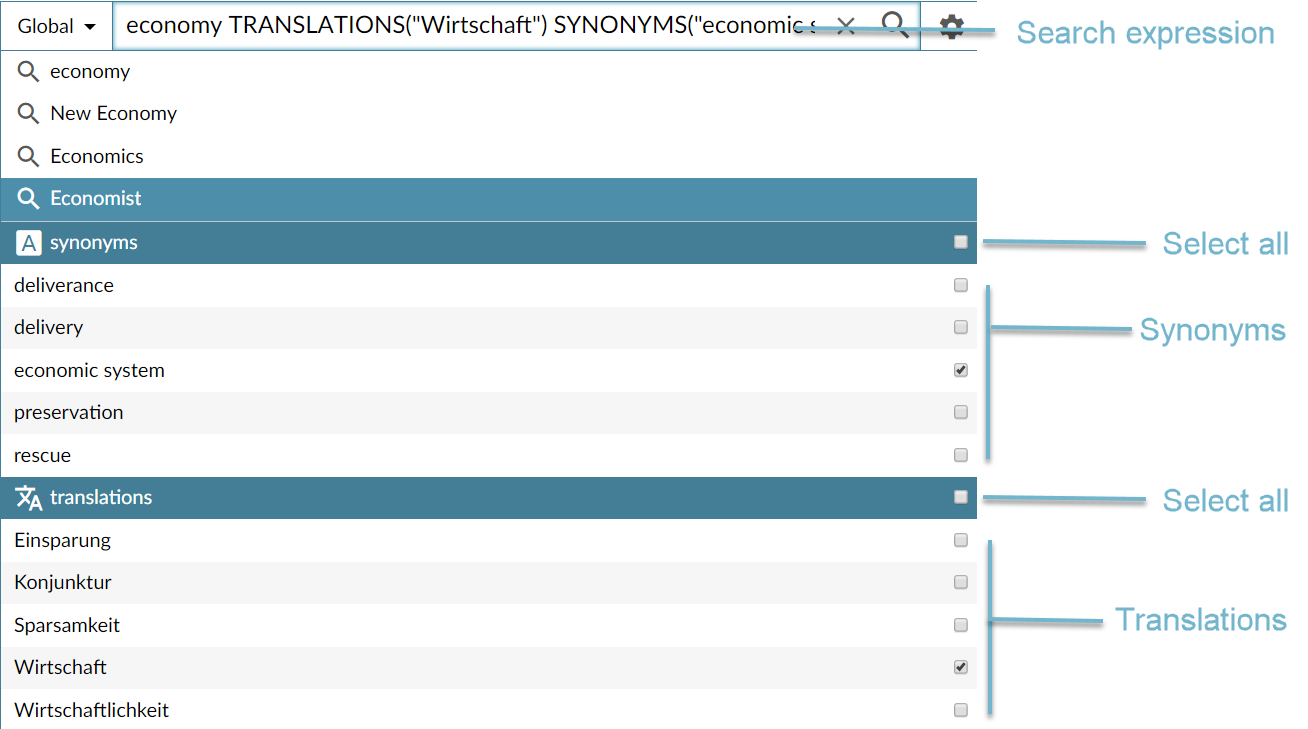Click the magnifier icon beside 'Economics'
This screenshot has width=1308, height=729.
point(29,157)
